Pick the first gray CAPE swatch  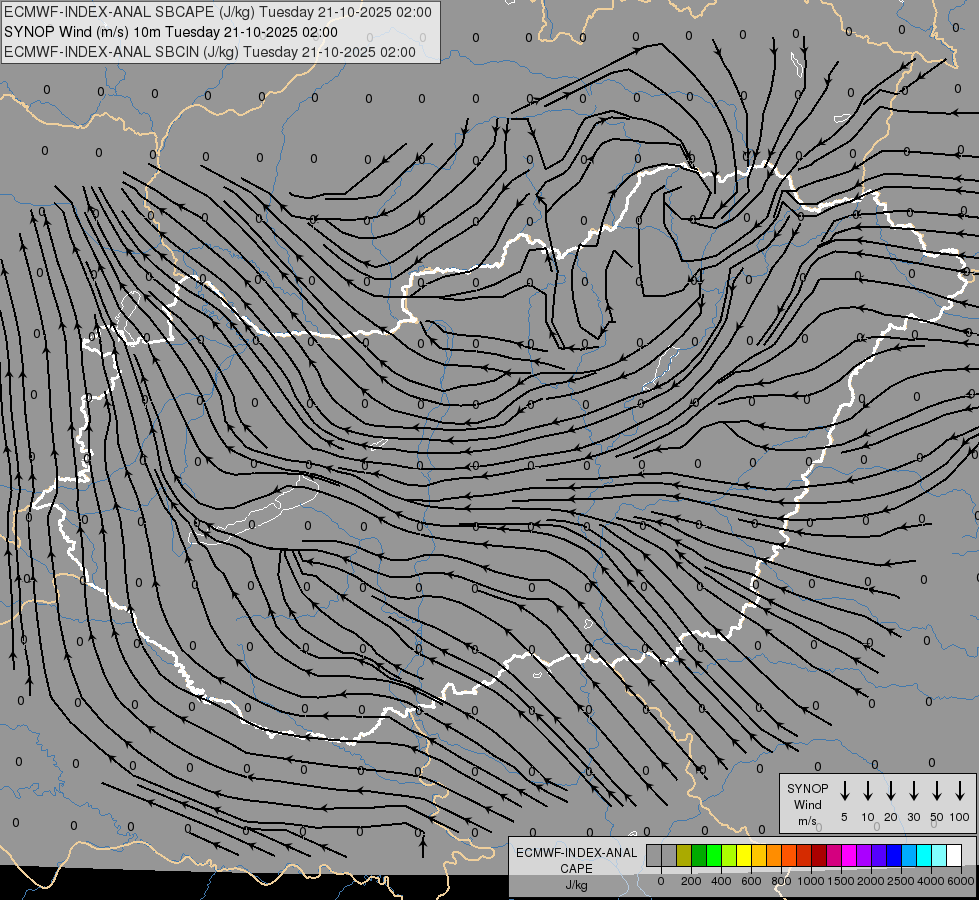tap(654, 855)
